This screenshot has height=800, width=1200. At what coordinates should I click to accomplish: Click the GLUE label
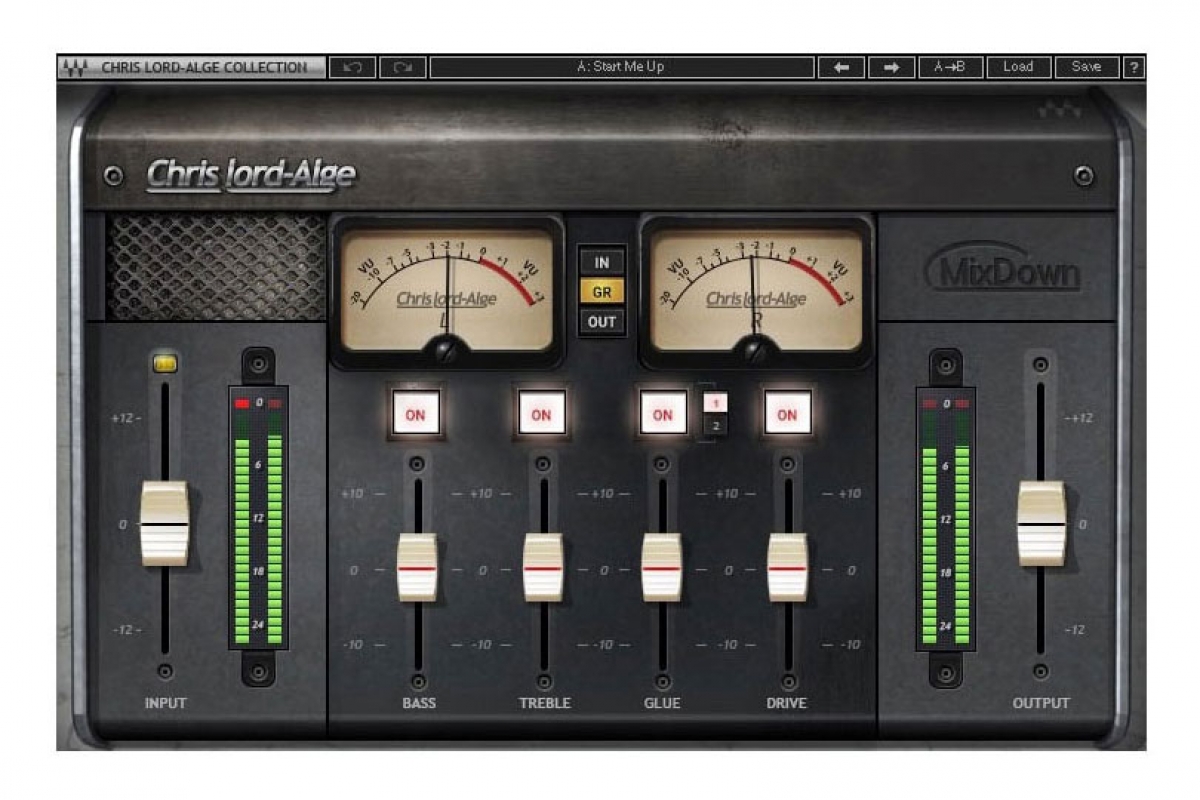click(662, 703)
